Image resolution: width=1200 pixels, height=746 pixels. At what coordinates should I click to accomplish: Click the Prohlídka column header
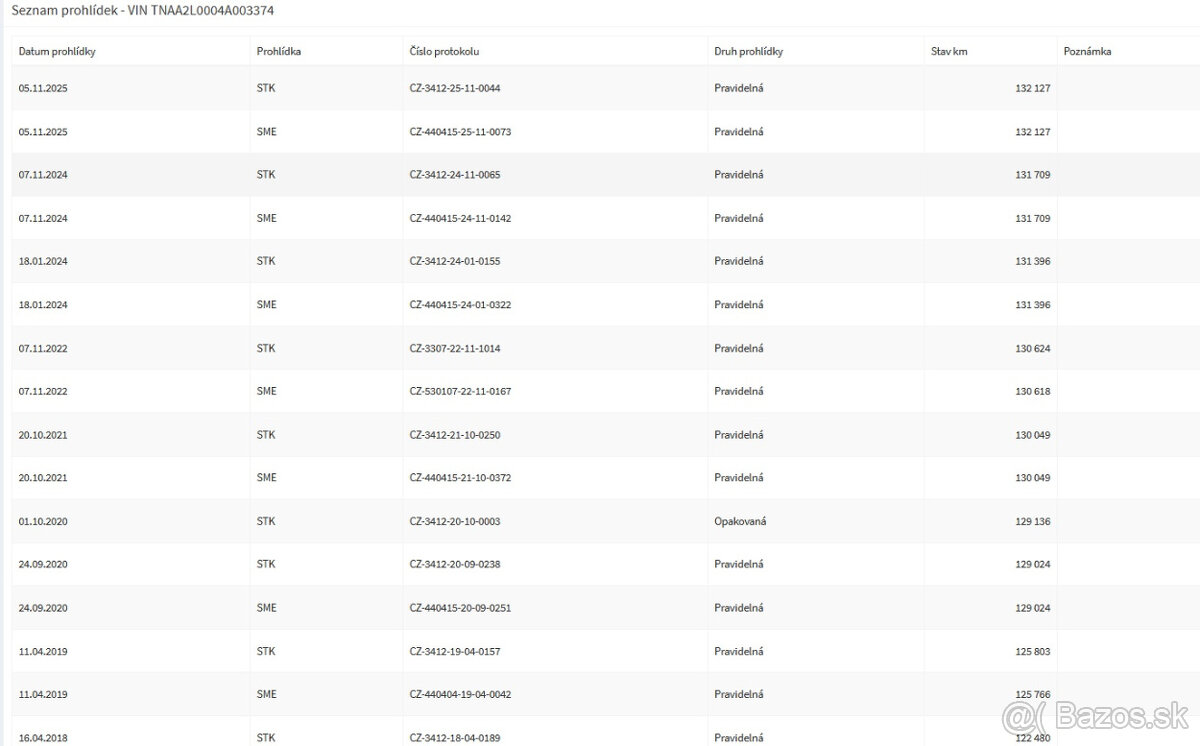click(x=279, y=51)
